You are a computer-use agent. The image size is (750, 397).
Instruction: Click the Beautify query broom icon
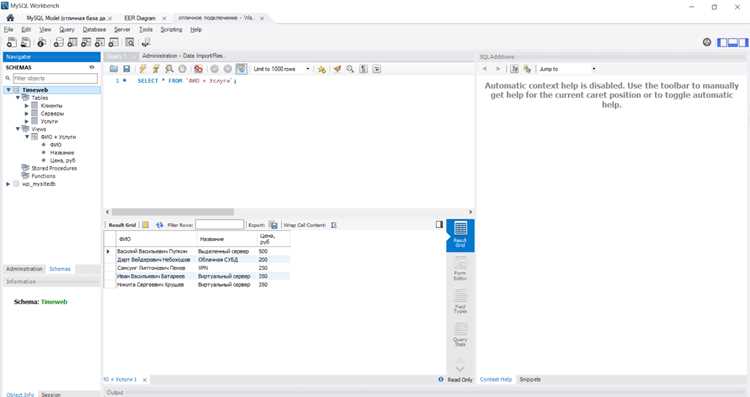coord(337,69)
